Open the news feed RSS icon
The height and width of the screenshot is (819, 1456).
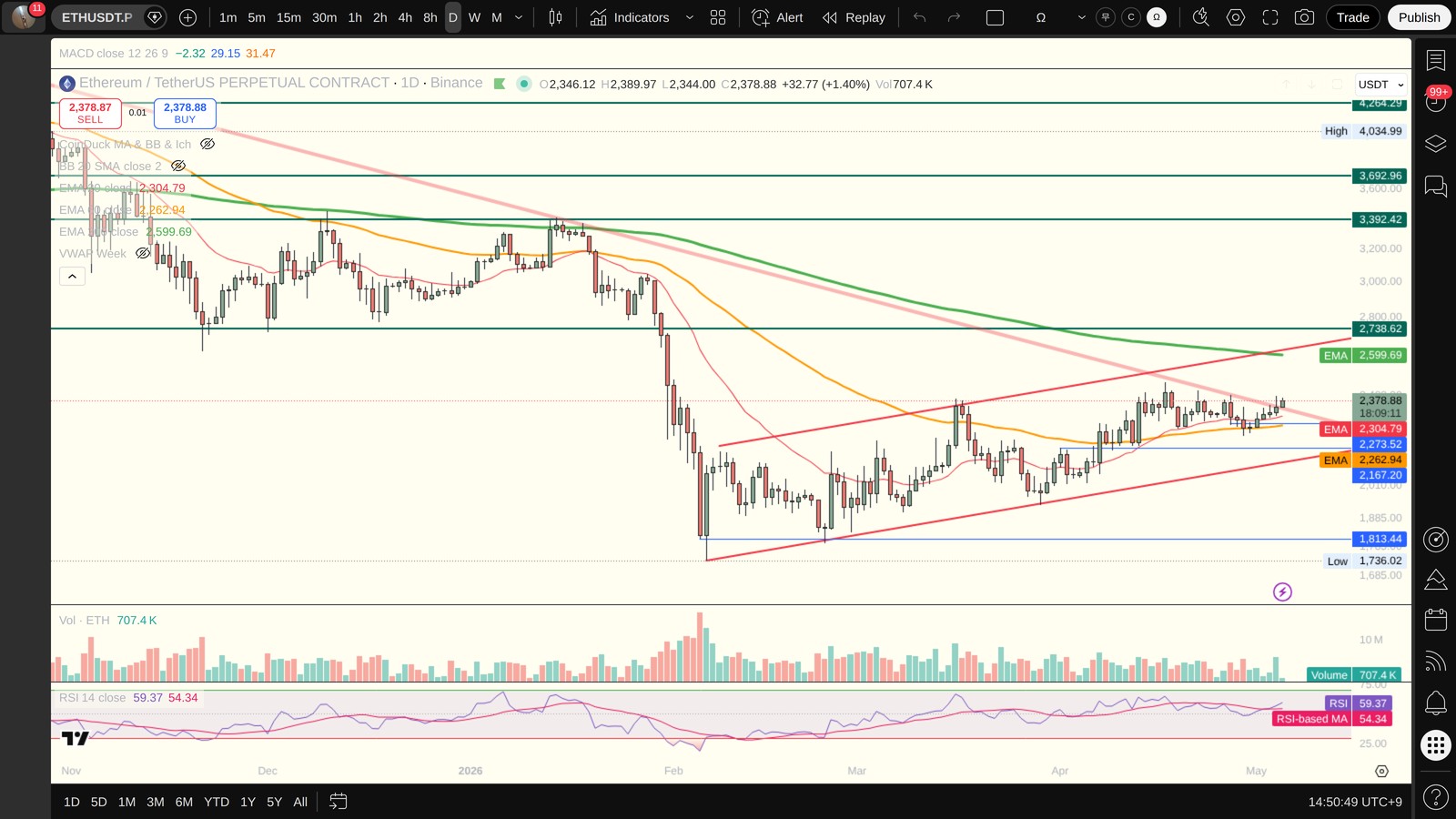tap(1436, 661)
